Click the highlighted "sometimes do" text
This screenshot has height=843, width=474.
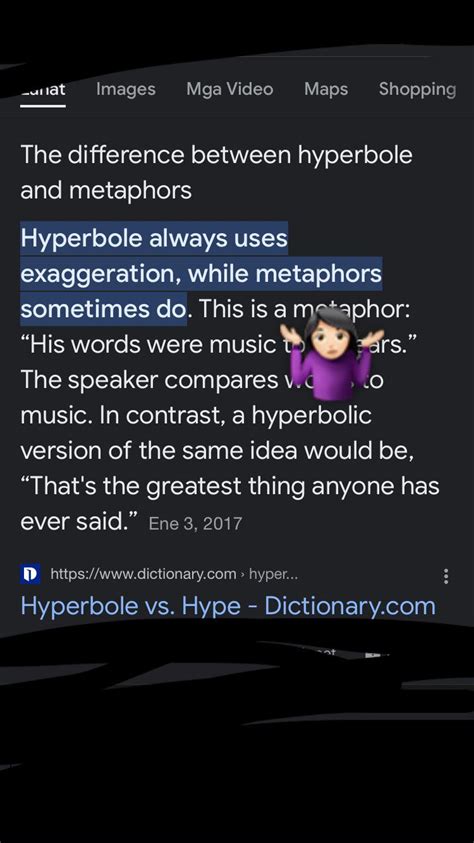click(x=103, y=309)
